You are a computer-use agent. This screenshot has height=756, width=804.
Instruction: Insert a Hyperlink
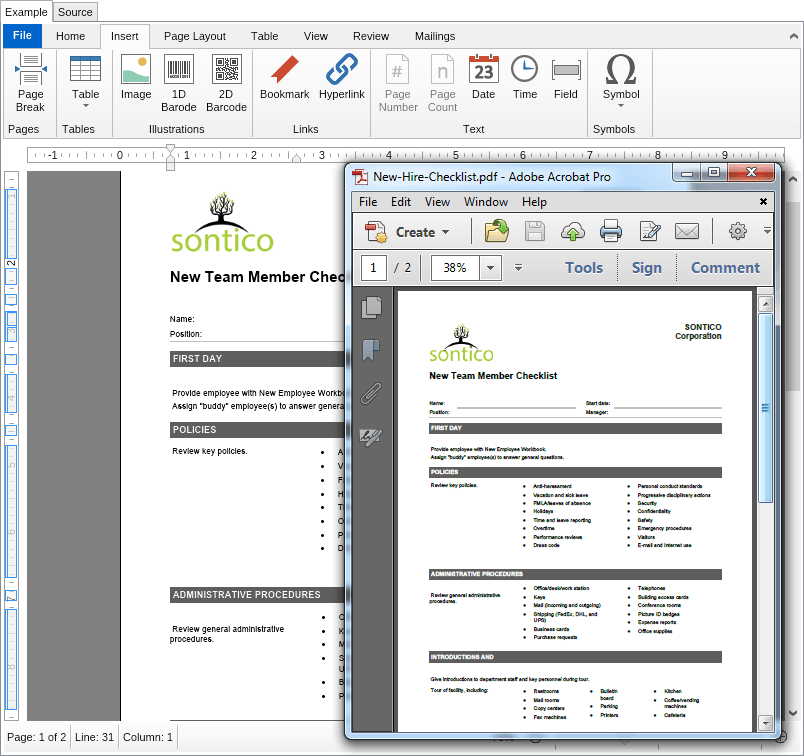(x=342, y=77)
